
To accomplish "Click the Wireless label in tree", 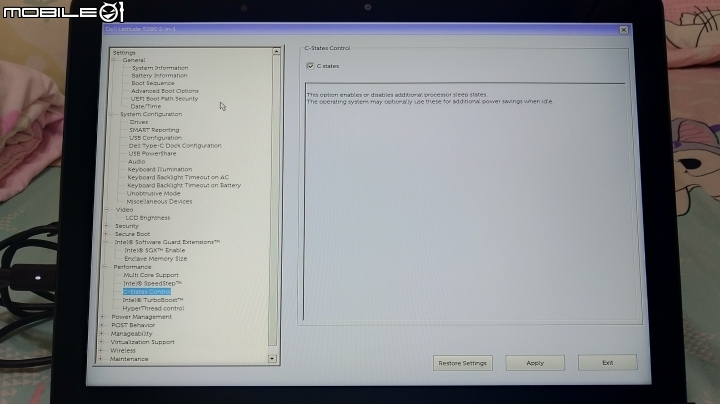I will (x=123, y=350).
